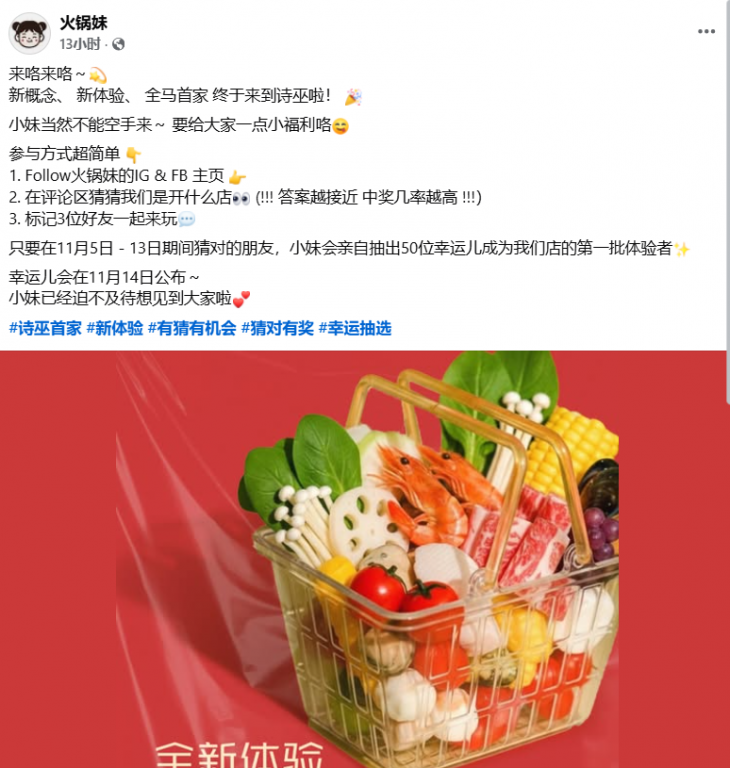Viewport: 730px width, 768px height.
Task: Click the speech bubble emoji in step 3
Action: [187, 219]
